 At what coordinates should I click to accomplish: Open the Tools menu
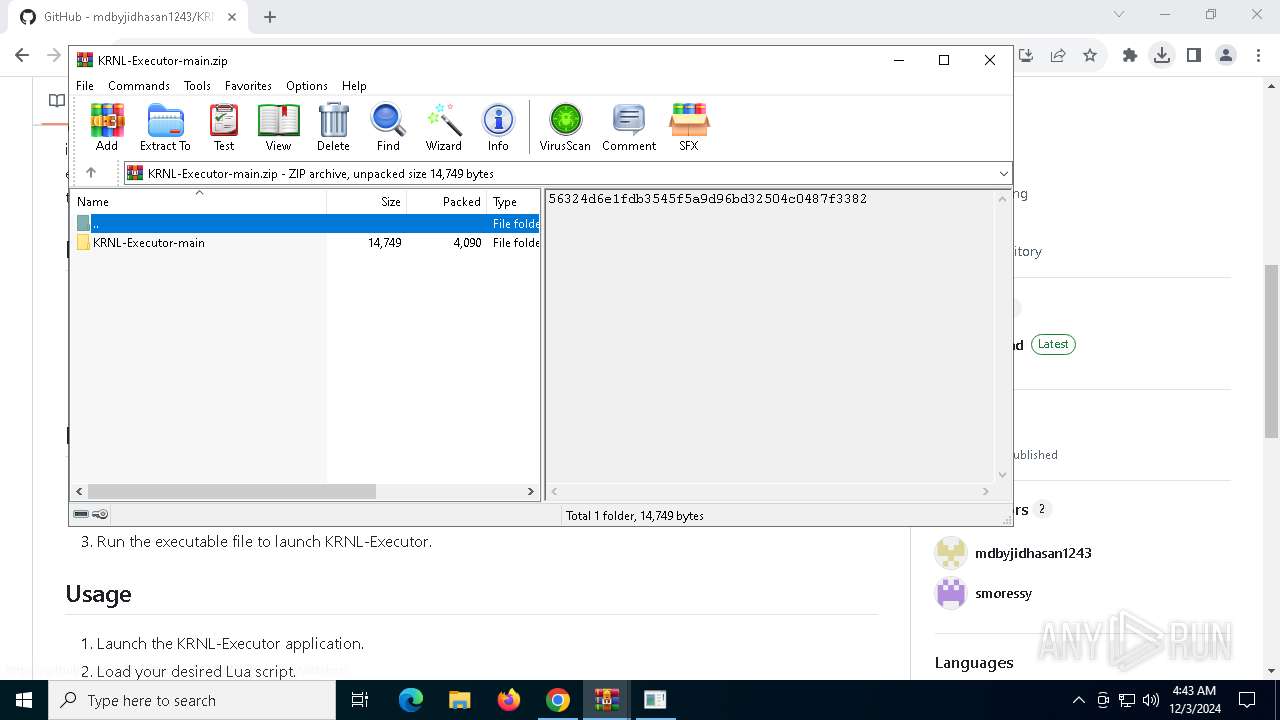click(x=197, y=86)
